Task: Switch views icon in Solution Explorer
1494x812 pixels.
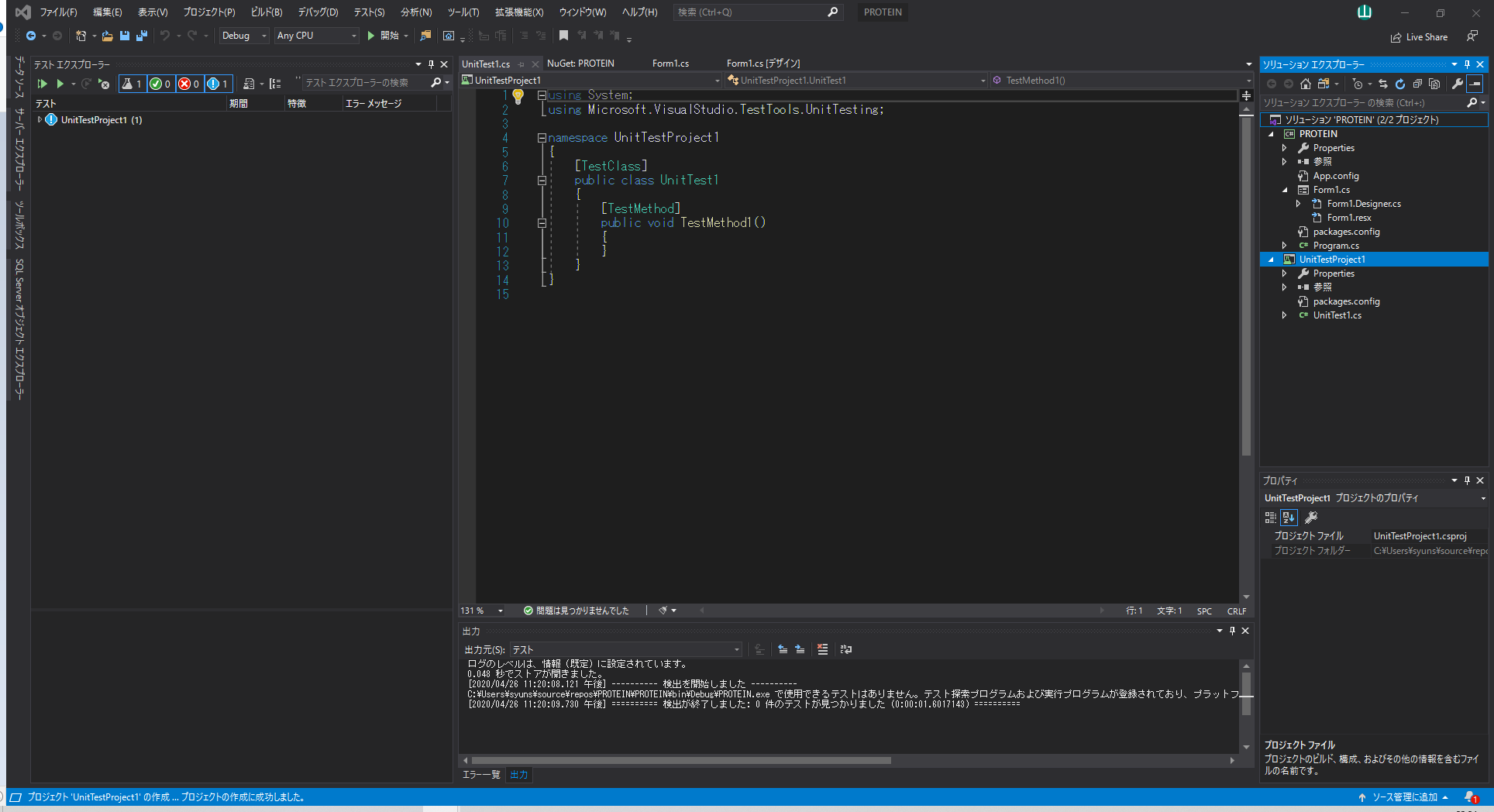Action: click(1324, 84)
